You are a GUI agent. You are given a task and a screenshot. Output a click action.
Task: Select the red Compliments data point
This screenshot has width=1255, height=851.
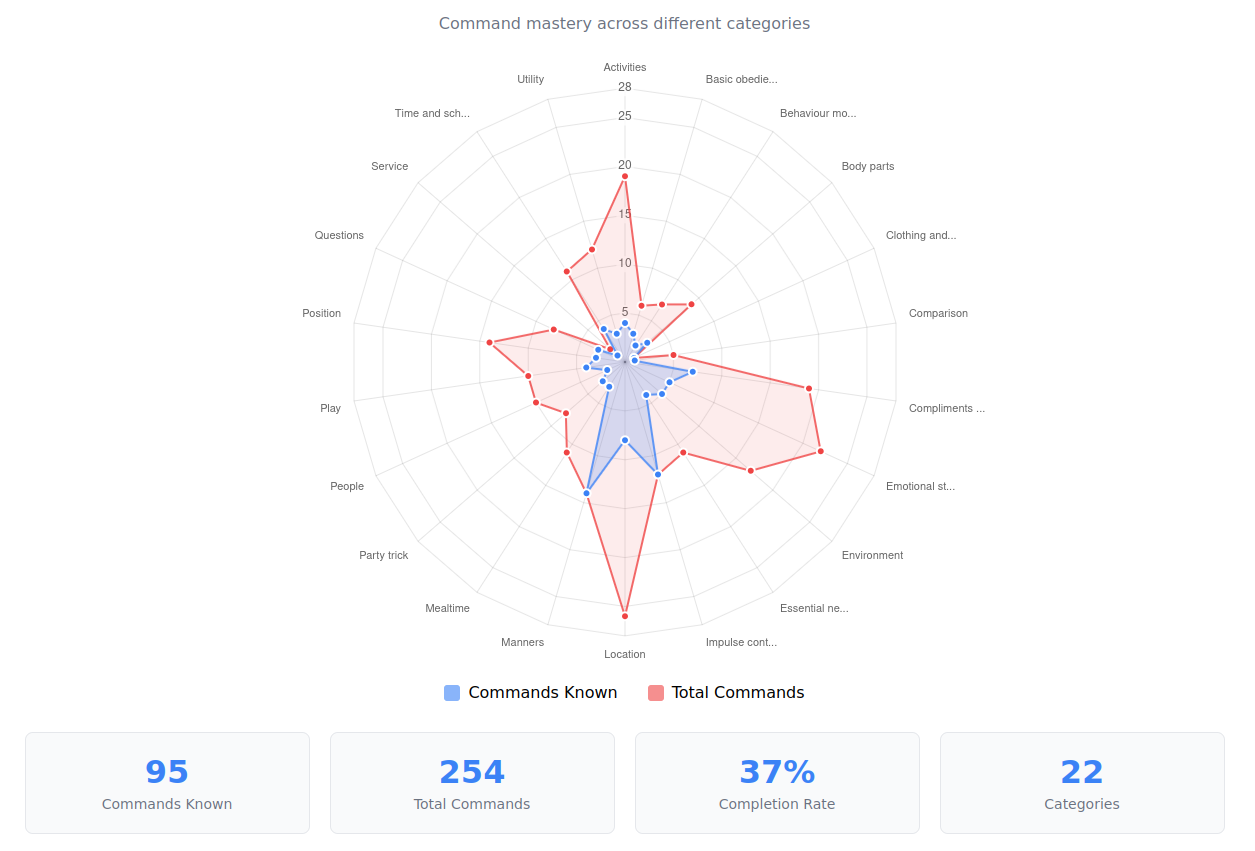pos(809,388)
